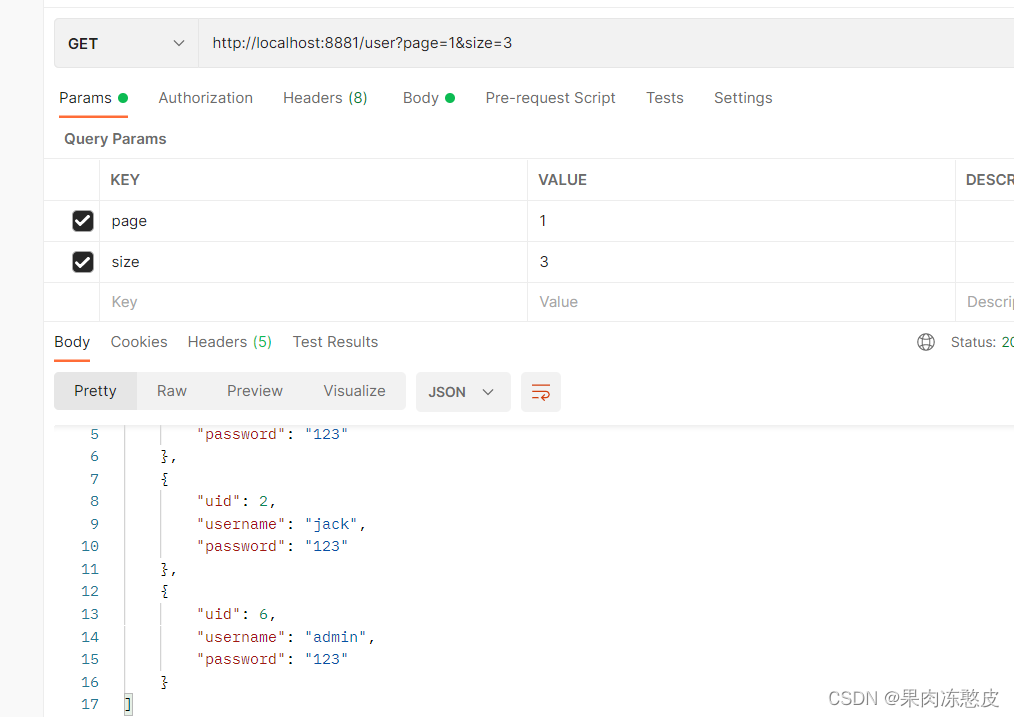1014x717 pixels.
Task: Uncheck the size parameter checkbox
Action: pos(83,262)
